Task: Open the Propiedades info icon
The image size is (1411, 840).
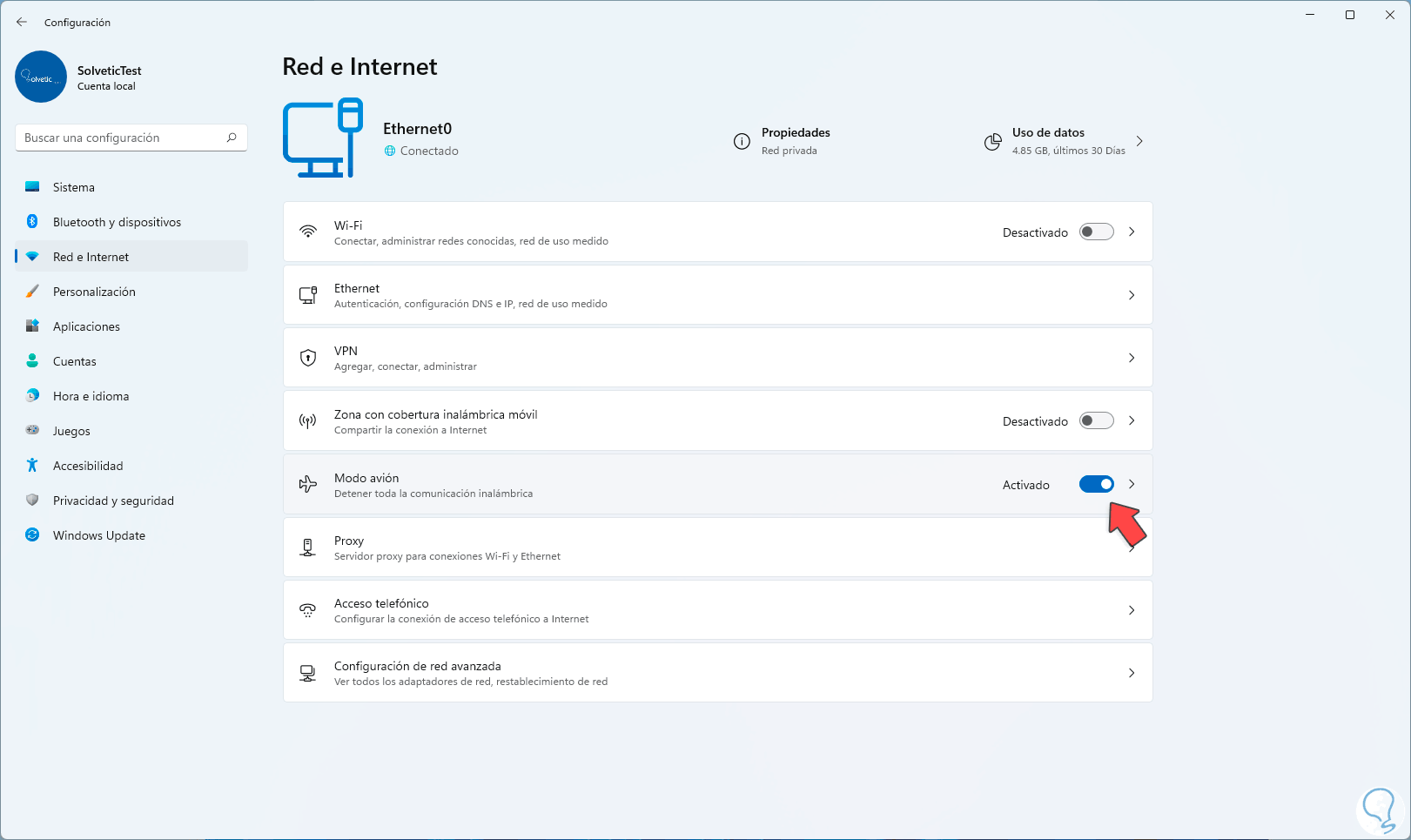Action: tap(742, 142)
